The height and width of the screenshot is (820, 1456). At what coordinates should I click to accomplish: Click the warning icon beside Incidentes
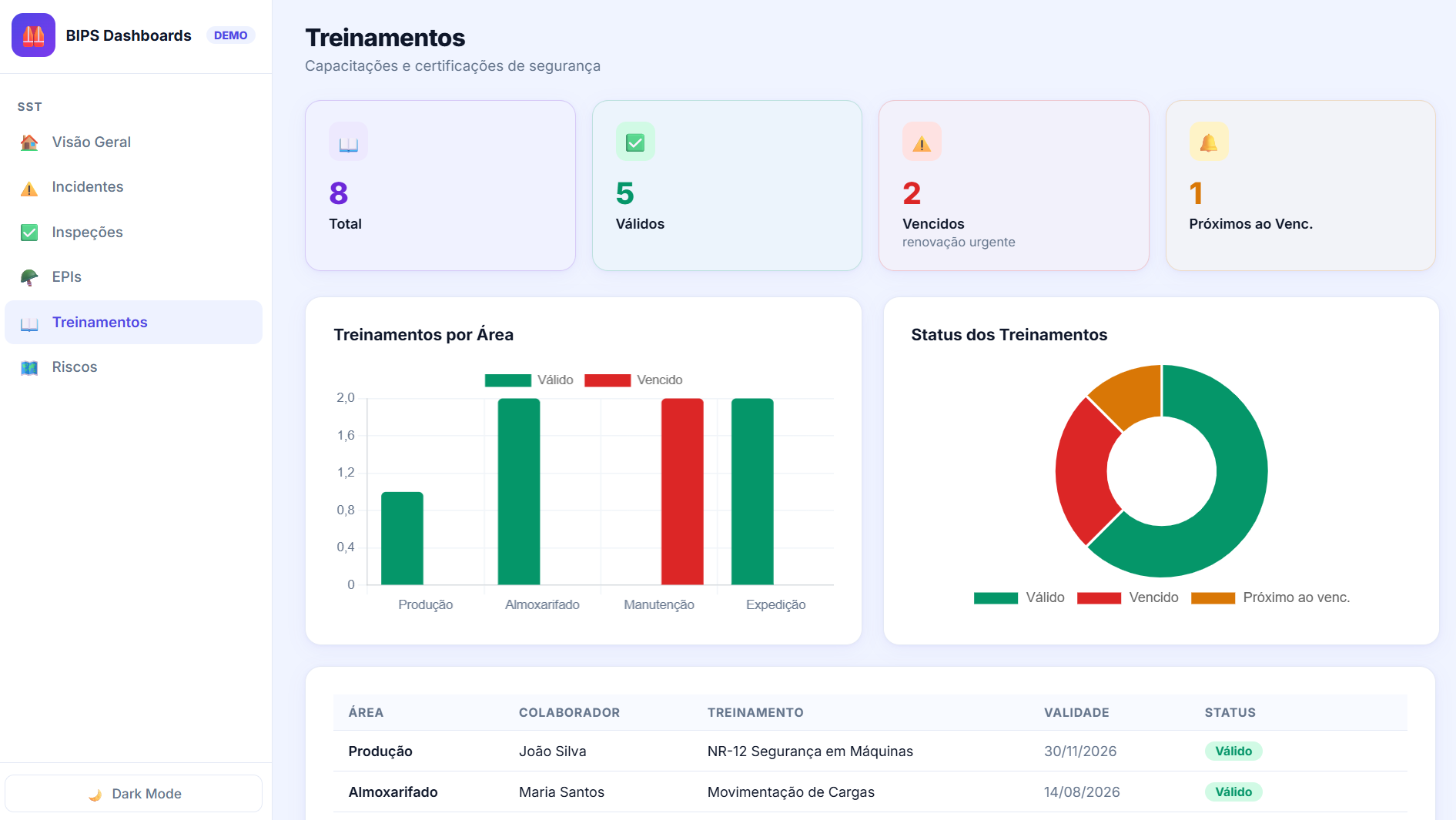point(29,188)
